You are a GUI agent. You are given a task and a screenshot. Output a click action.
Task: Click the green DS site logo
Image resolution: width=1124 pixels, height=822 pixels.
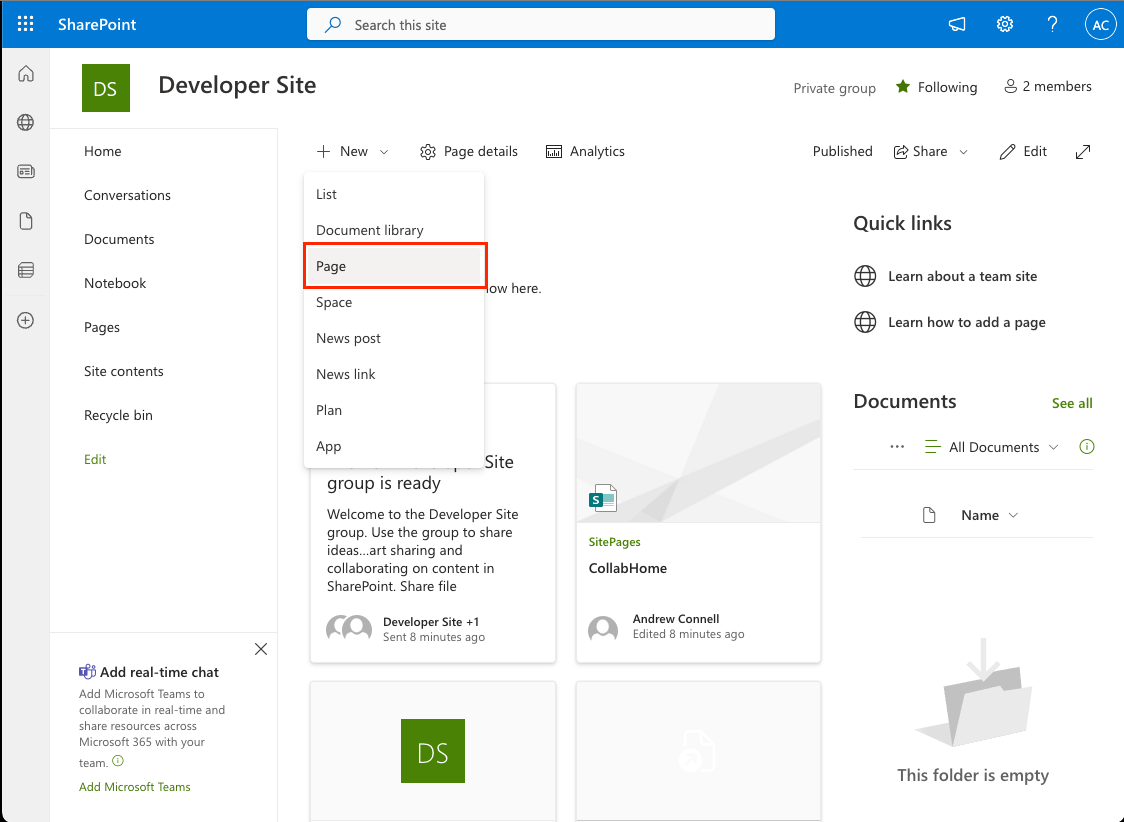tap(105, 87)
